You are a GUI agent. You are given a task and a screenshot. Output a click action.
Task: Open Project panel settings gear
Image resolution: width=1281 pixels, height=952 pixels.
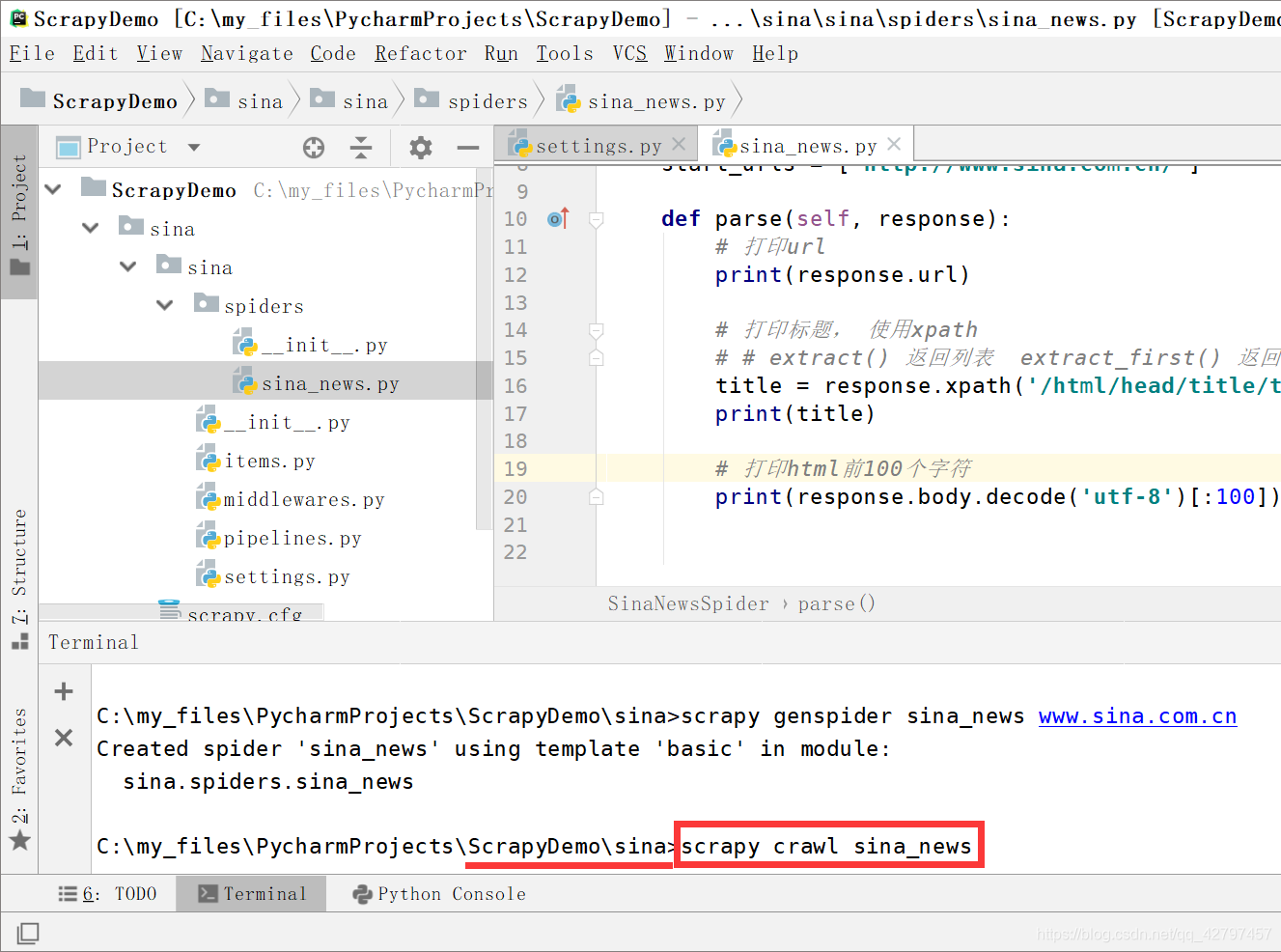[x=421, y=148]
